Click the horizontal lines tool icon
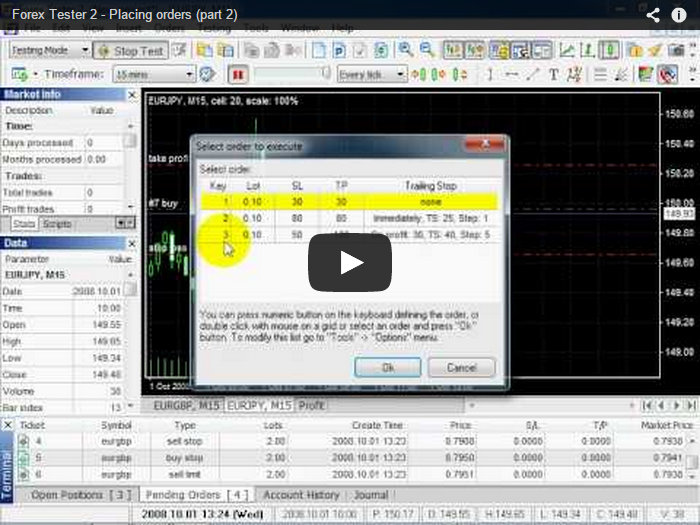This screenshot has height=525, width=700. click(600, 74)
